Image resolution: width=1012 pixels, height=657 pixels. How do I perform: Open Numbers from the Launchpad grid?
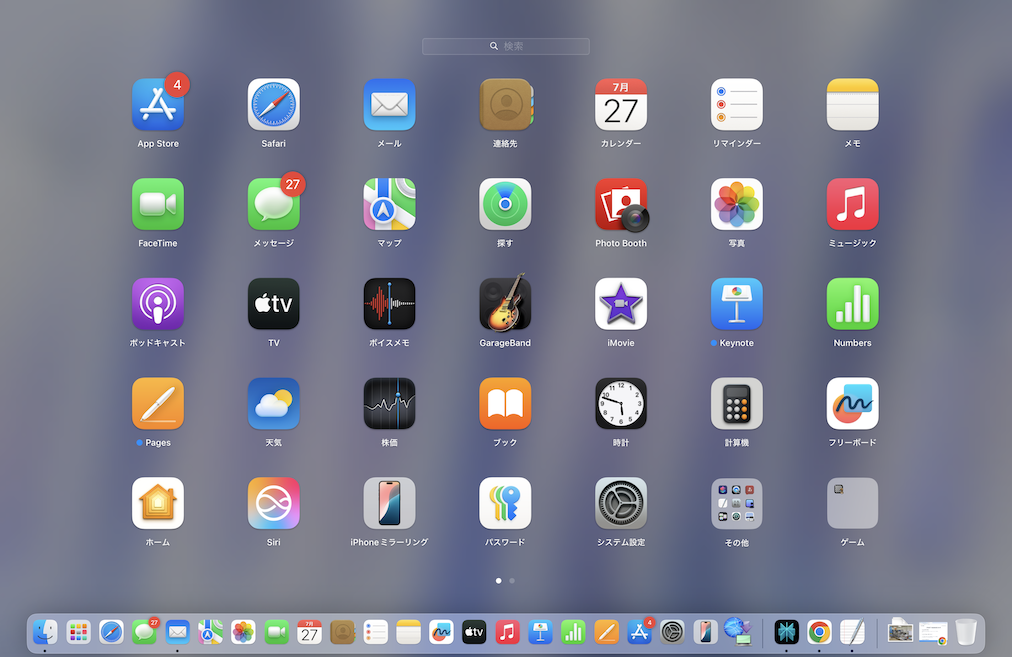coord(853,304)
